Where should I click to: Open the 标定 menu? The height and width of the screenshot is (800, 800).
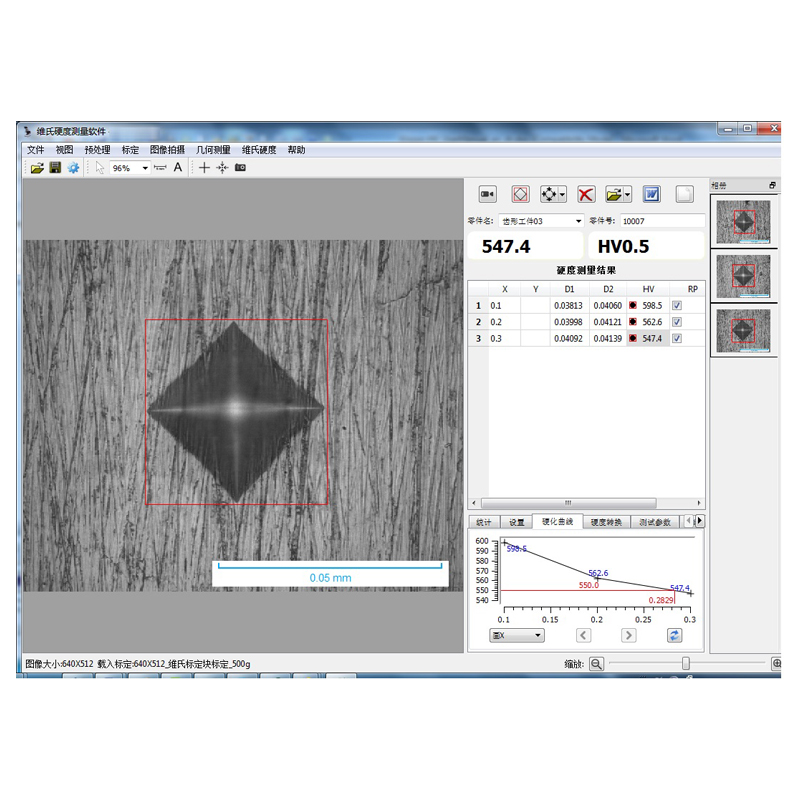click(130, 149)
